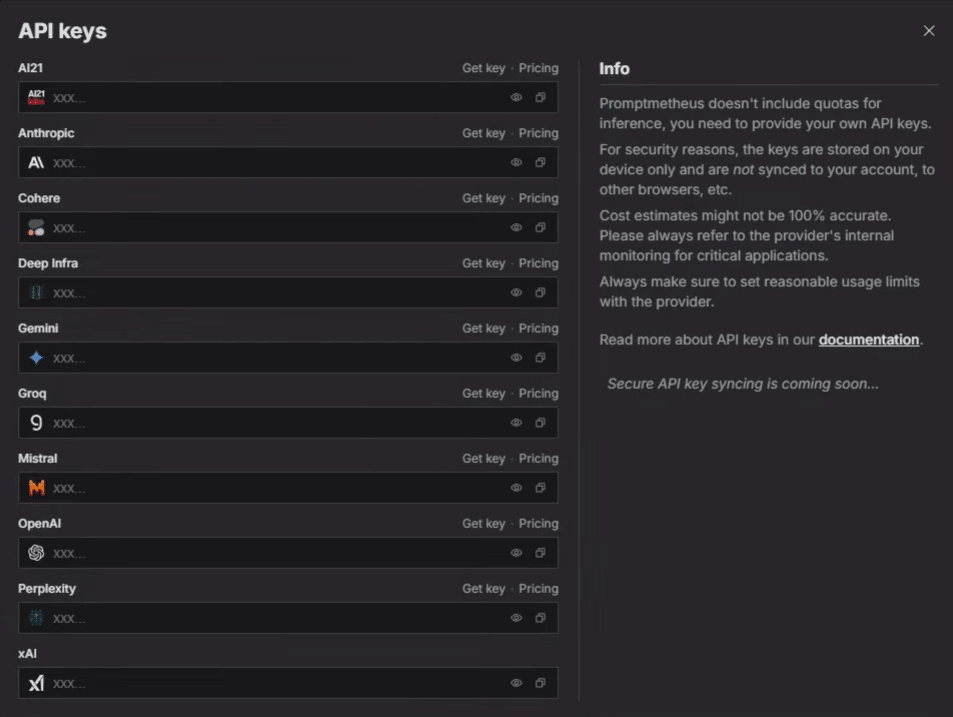
Task: View Anthropic Pricing page
Action: [538, 133]
